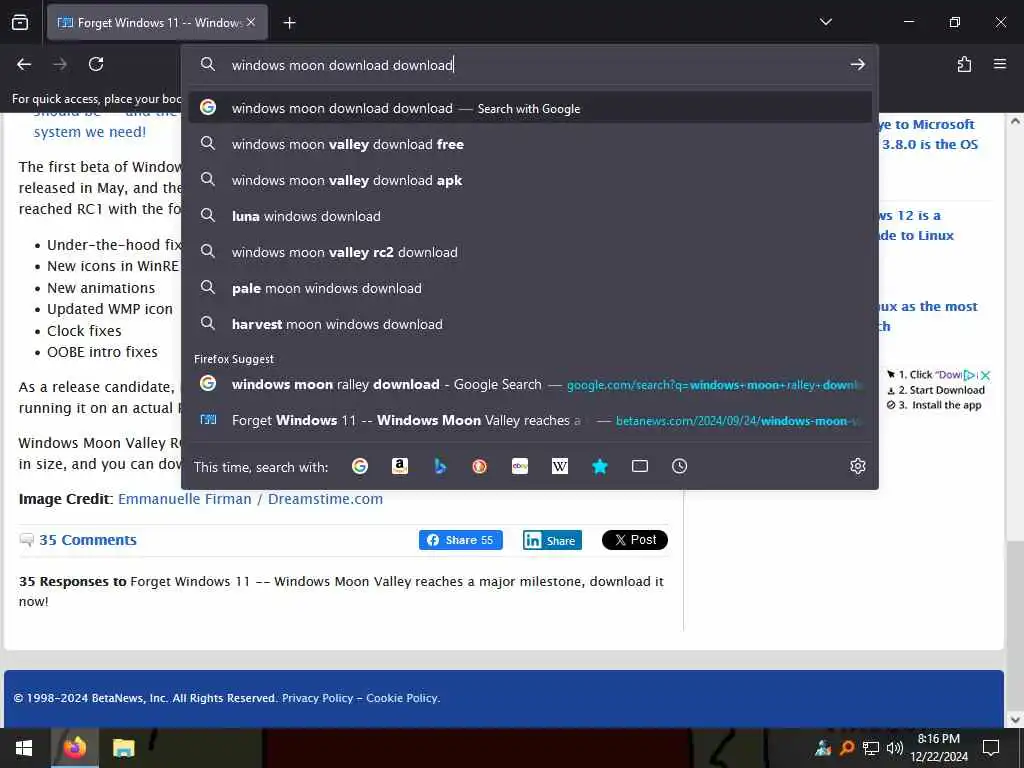This screenshot has height=768, width=1024.
Task: Open Firefox View in the tab bar
Action: 20,22
